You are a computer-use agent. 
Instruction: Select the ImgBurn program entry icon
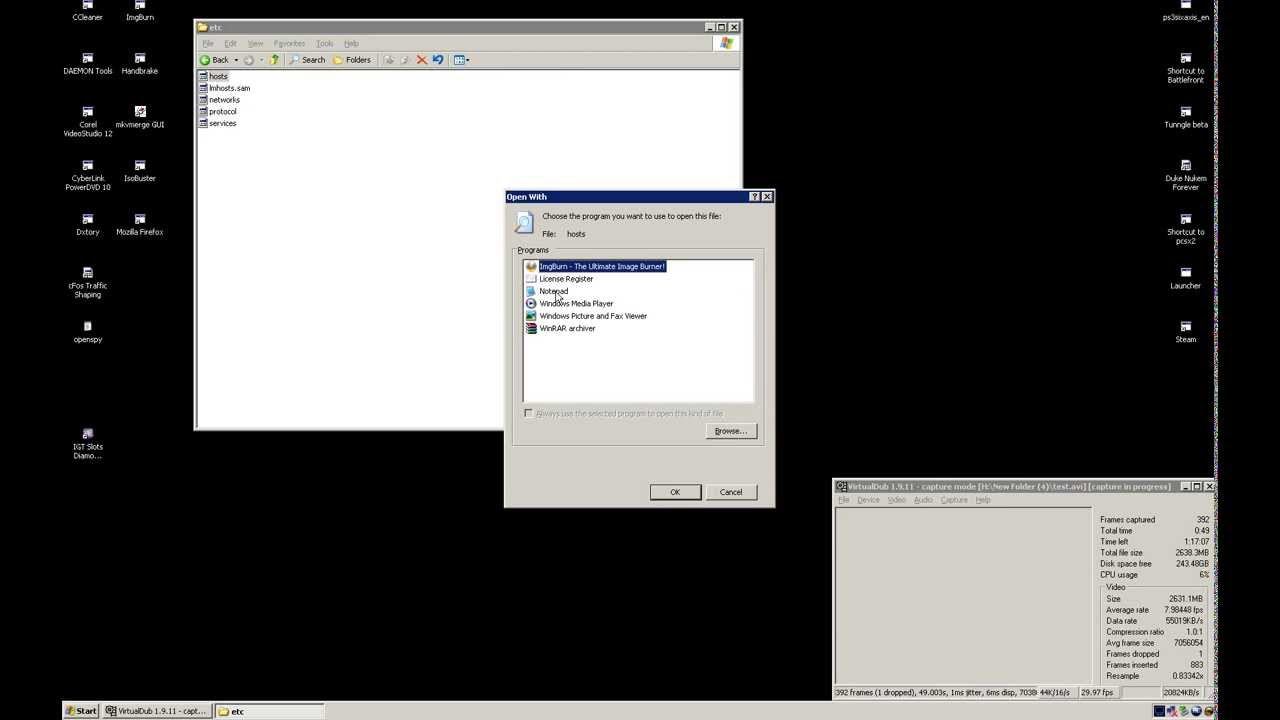coord(531,266)
